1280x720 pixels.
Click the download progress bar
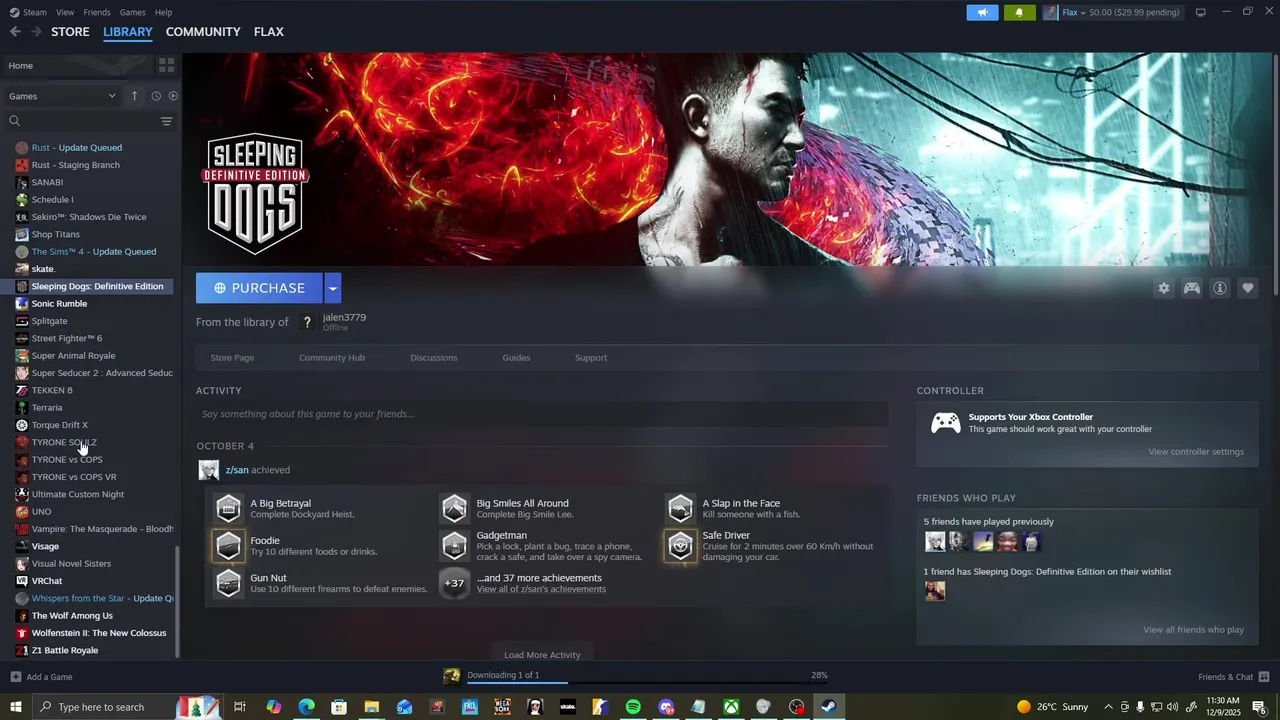click(x=647, y=683)
